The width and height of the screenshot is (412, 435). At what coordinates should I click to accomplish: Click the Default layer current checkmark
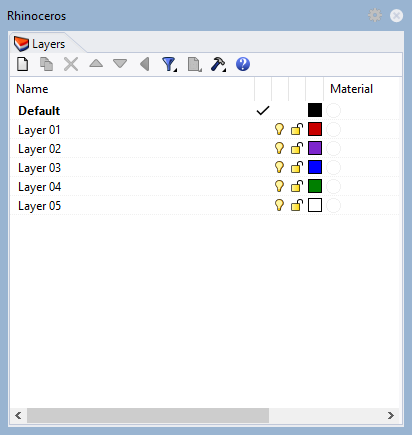coord(263,110)
